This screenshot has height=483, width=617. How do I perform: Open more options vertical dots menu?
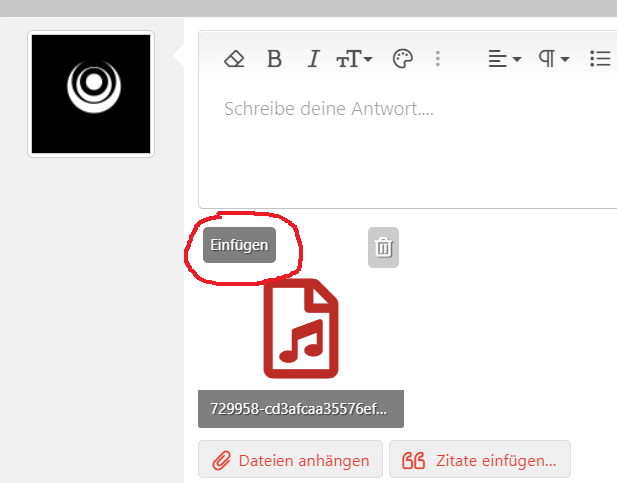(438, 59)
